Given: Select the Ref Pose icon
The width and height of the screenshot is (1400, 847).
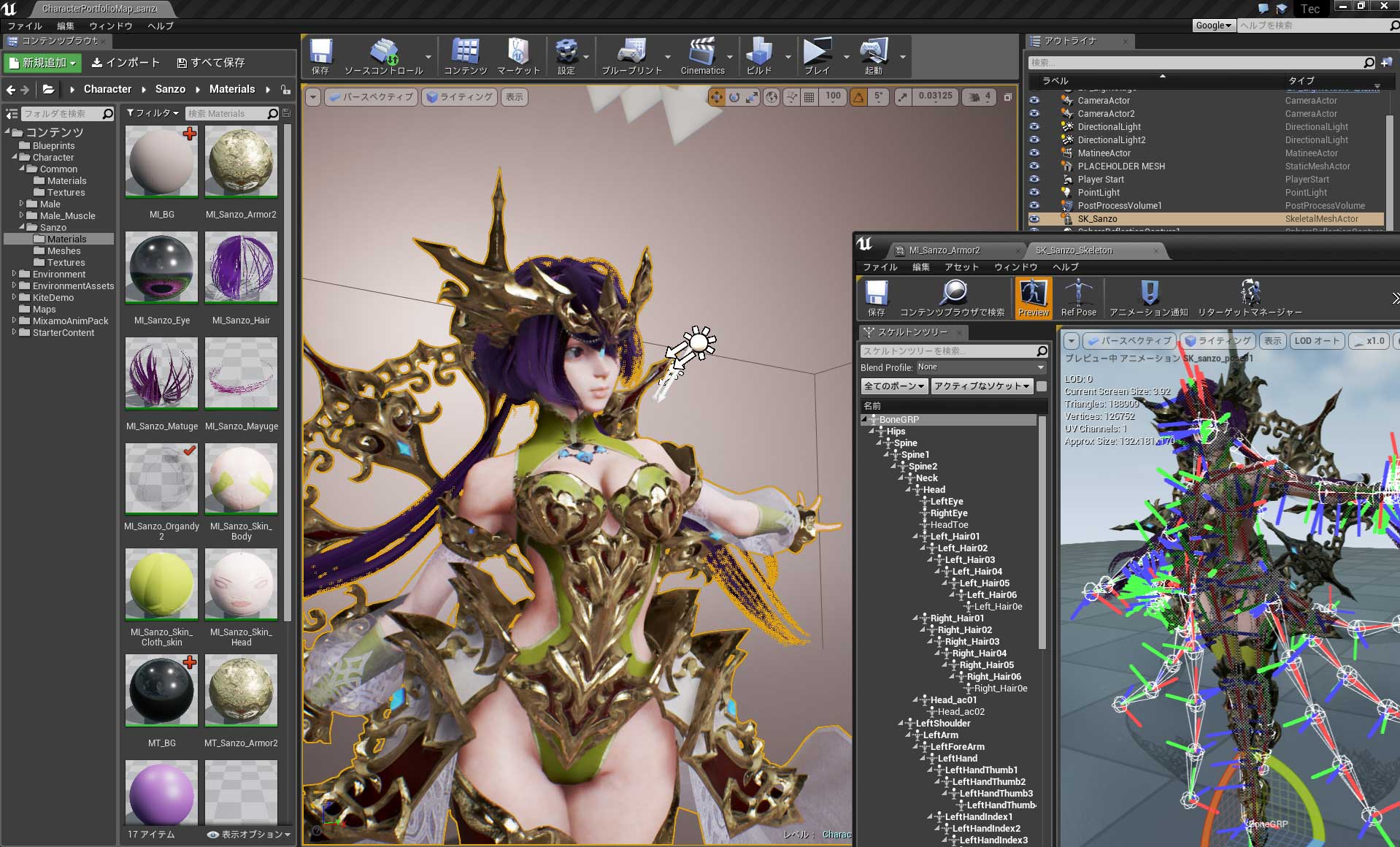Looking at the screenshot, I should point(1078,293).
